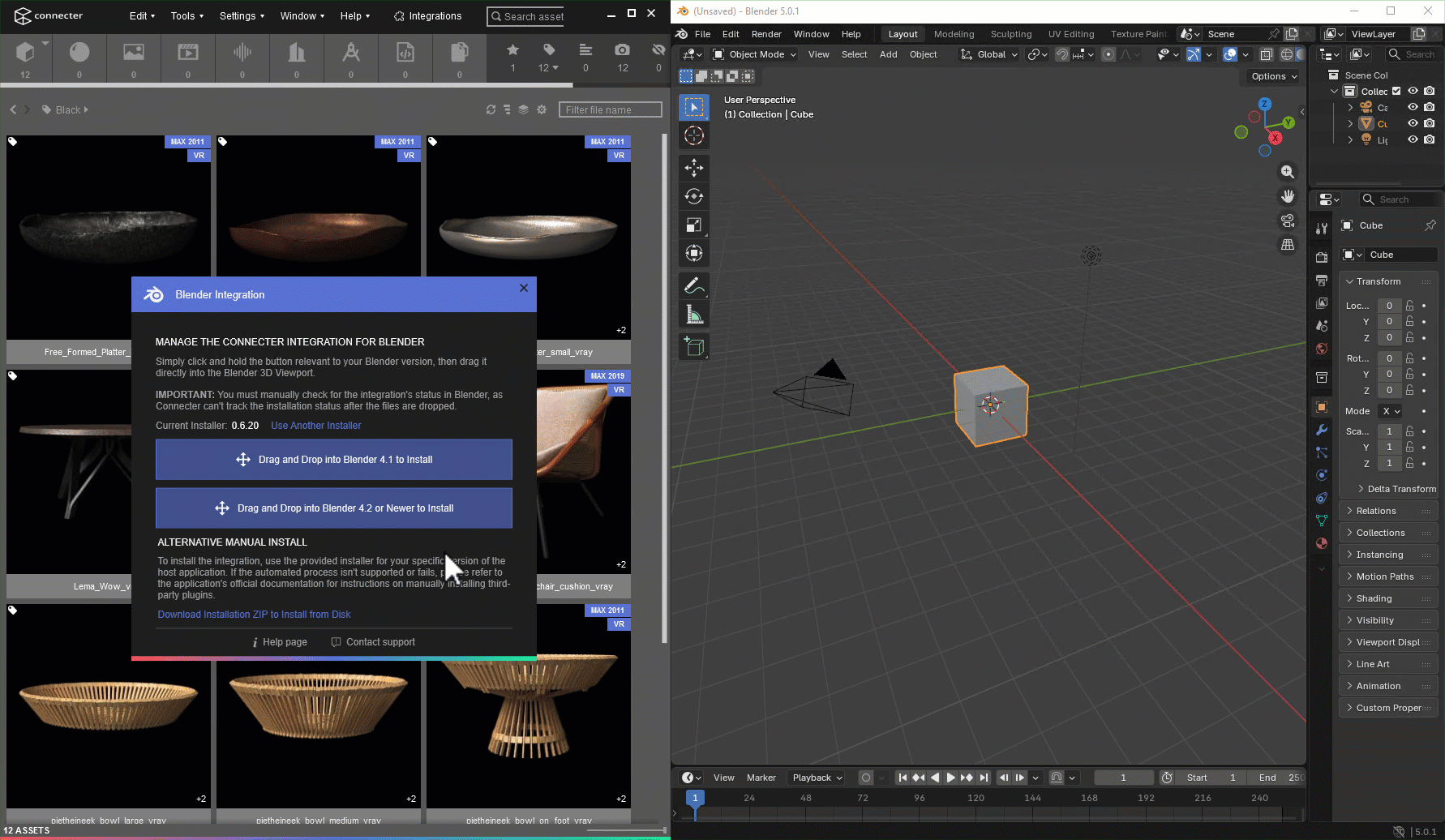Open the World properties tab
This screenshot has height=840, width=1445.
[x=1322, y=349]
